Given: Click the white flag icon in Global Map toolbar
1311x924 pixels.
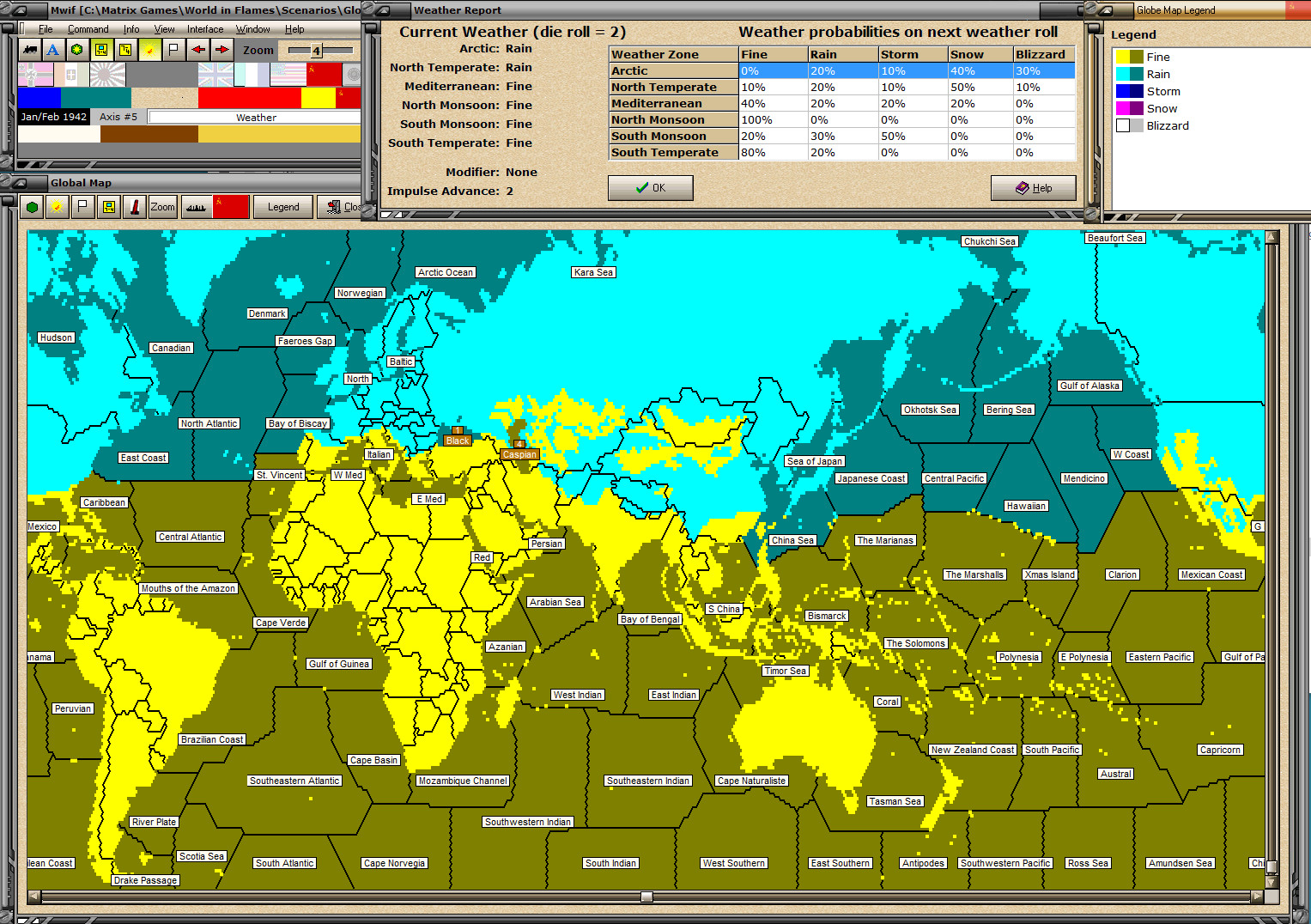Looking at the screenshot, I should click(x=82, y=207).
